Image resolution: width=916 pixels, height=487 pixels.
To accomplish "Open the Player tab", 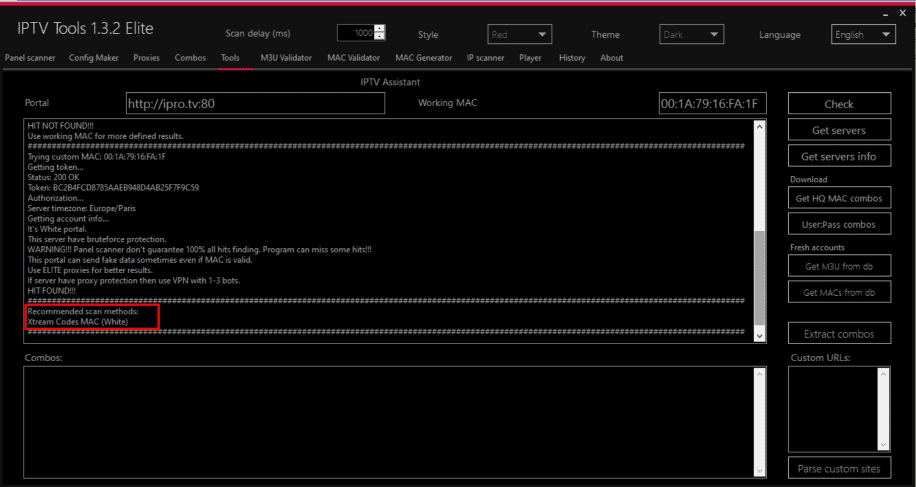I will point(530,58).
